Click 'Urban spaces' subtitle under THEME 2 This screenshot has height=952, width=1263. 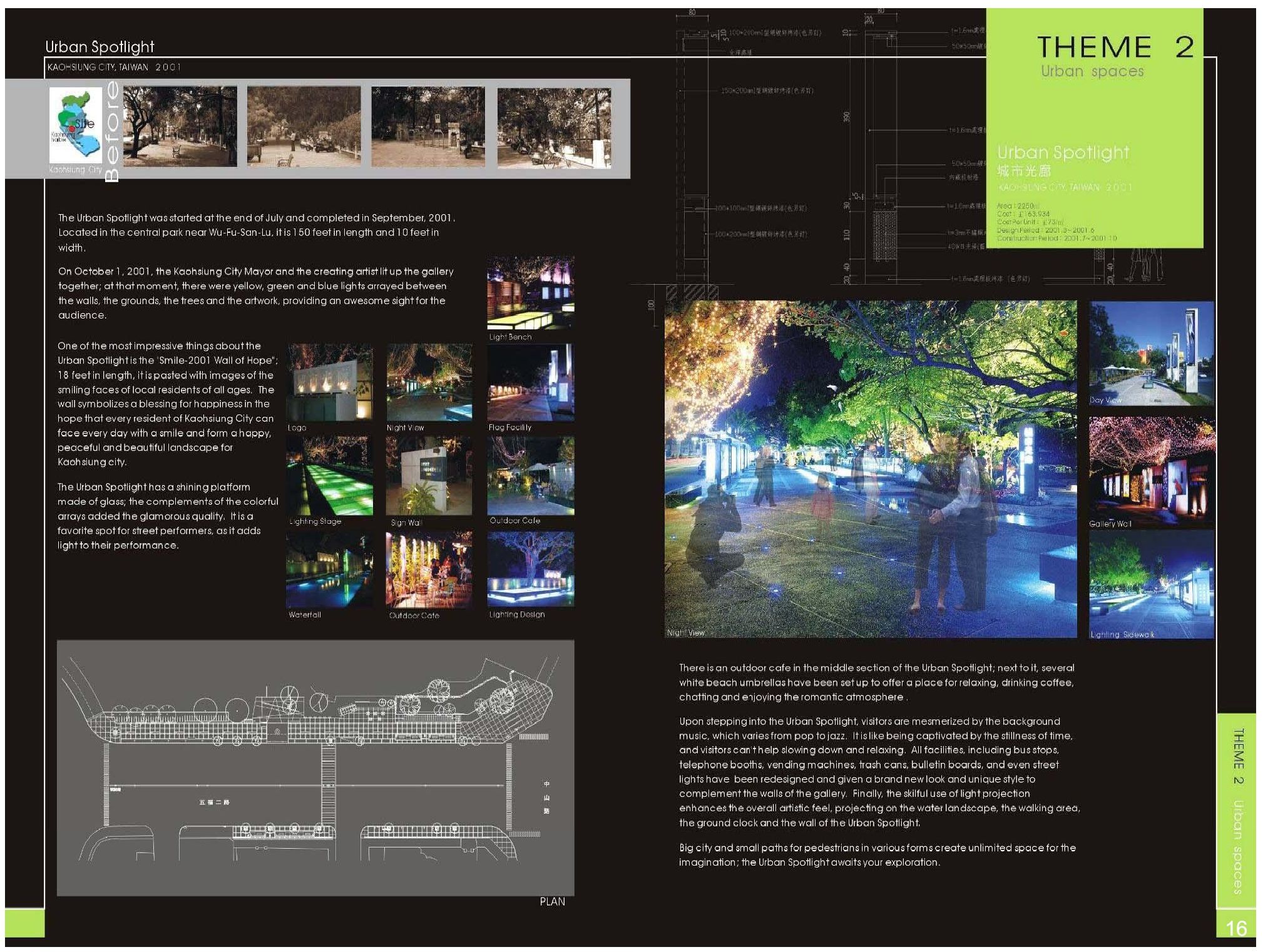click(1092, 71)
